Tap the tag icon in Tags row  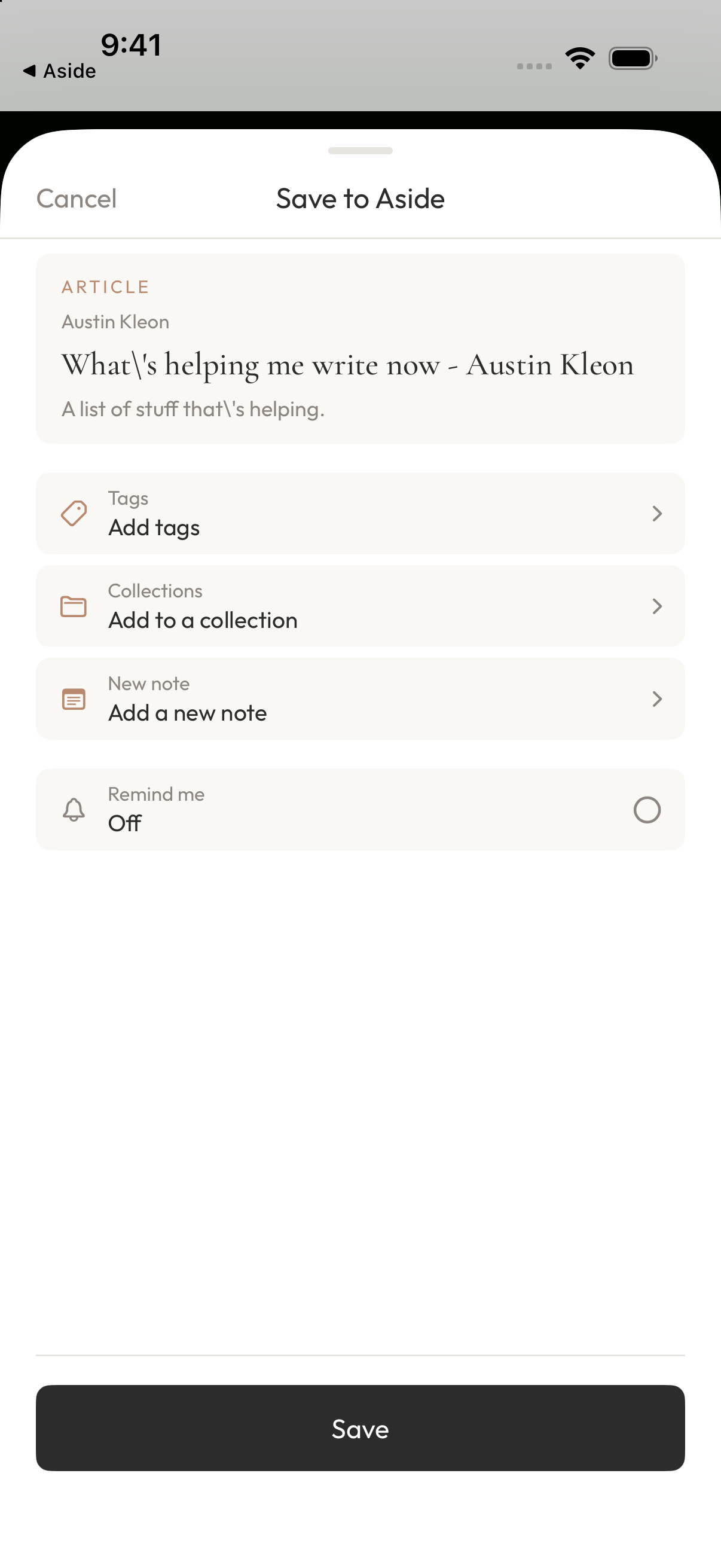(x=74, y=513)
